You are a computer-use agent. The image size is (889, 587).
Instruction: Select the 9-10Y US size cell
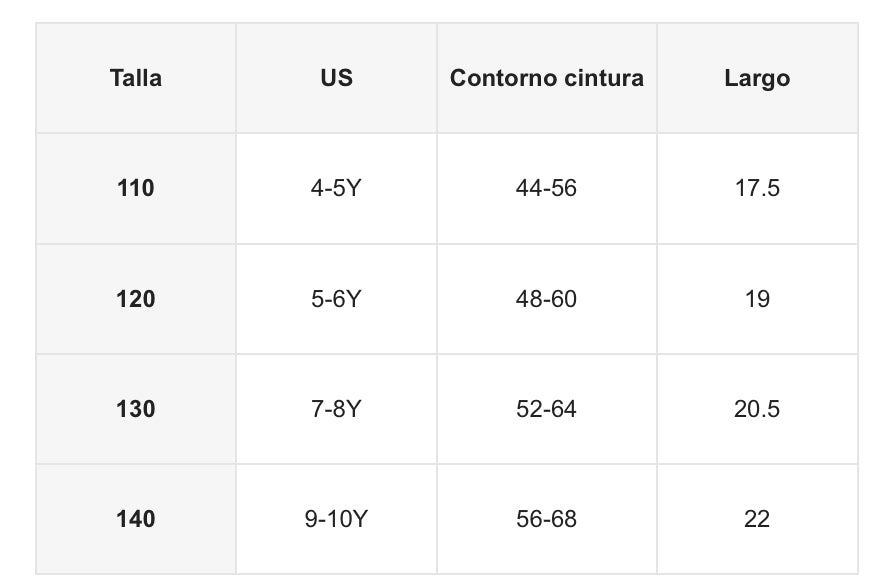pyautogui.click(x=336, y=519)
